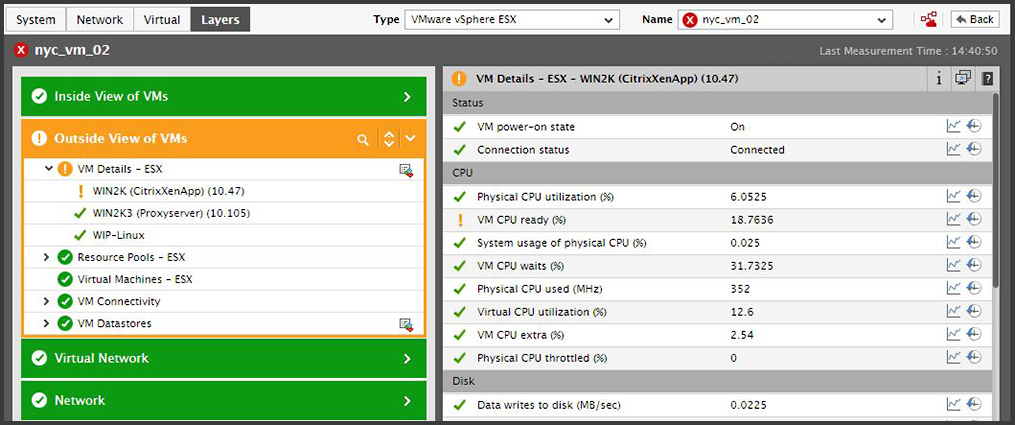Open help question-mark icon in details header
The width and height of the screenshot is (1015, 425).
tap(987, 79)
